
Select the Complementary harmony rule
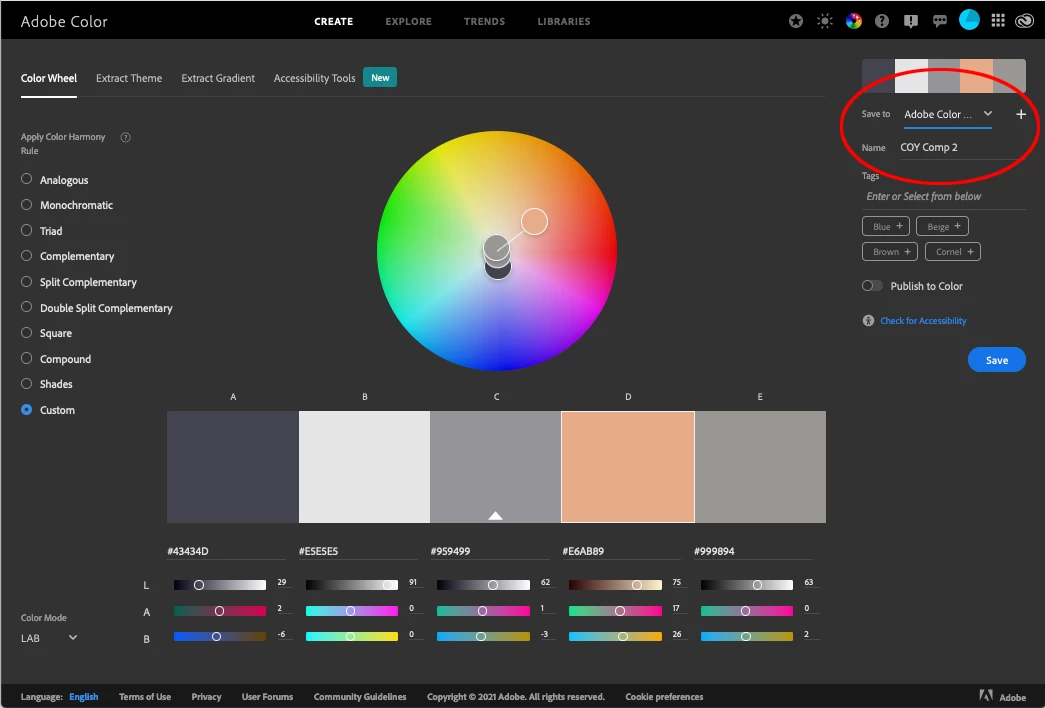coord(68,257)
